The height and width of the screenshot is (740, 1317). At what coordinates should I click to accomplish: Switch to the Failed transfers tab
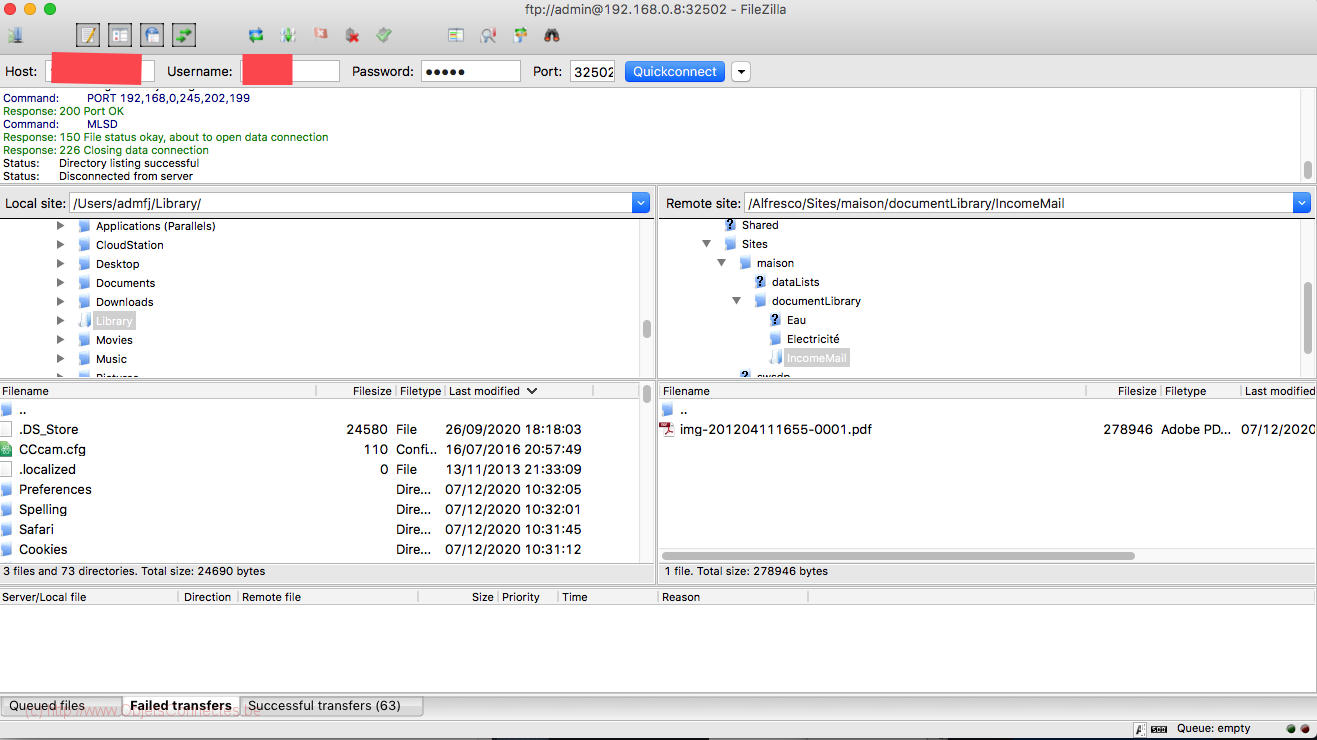coord(181,706)
